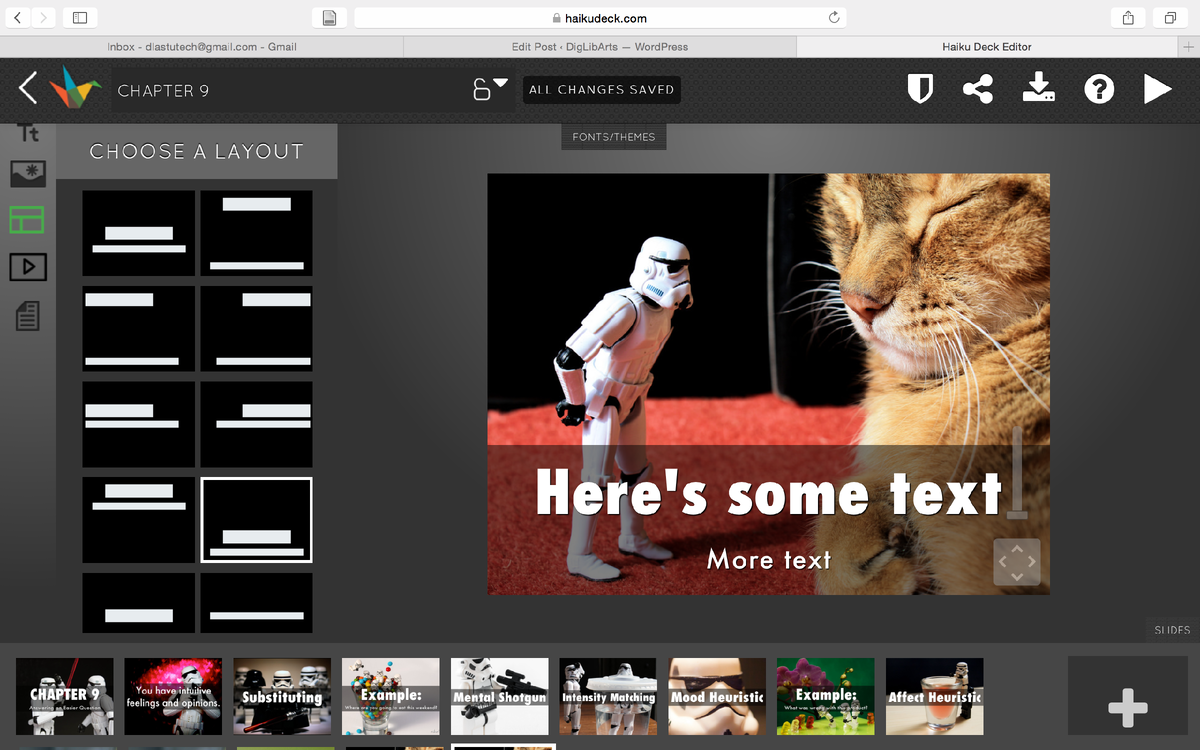Viewport: 1200px width, 750px height.
Task: Select the first Example slide with candy
Action: point(391,695)
